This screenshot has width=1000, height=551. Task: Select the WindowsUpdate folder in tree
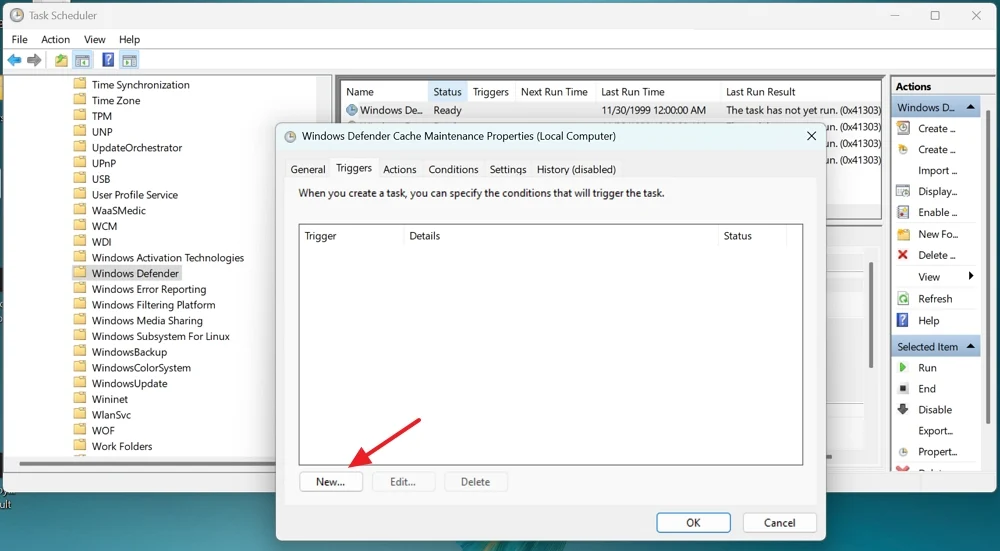129,383
